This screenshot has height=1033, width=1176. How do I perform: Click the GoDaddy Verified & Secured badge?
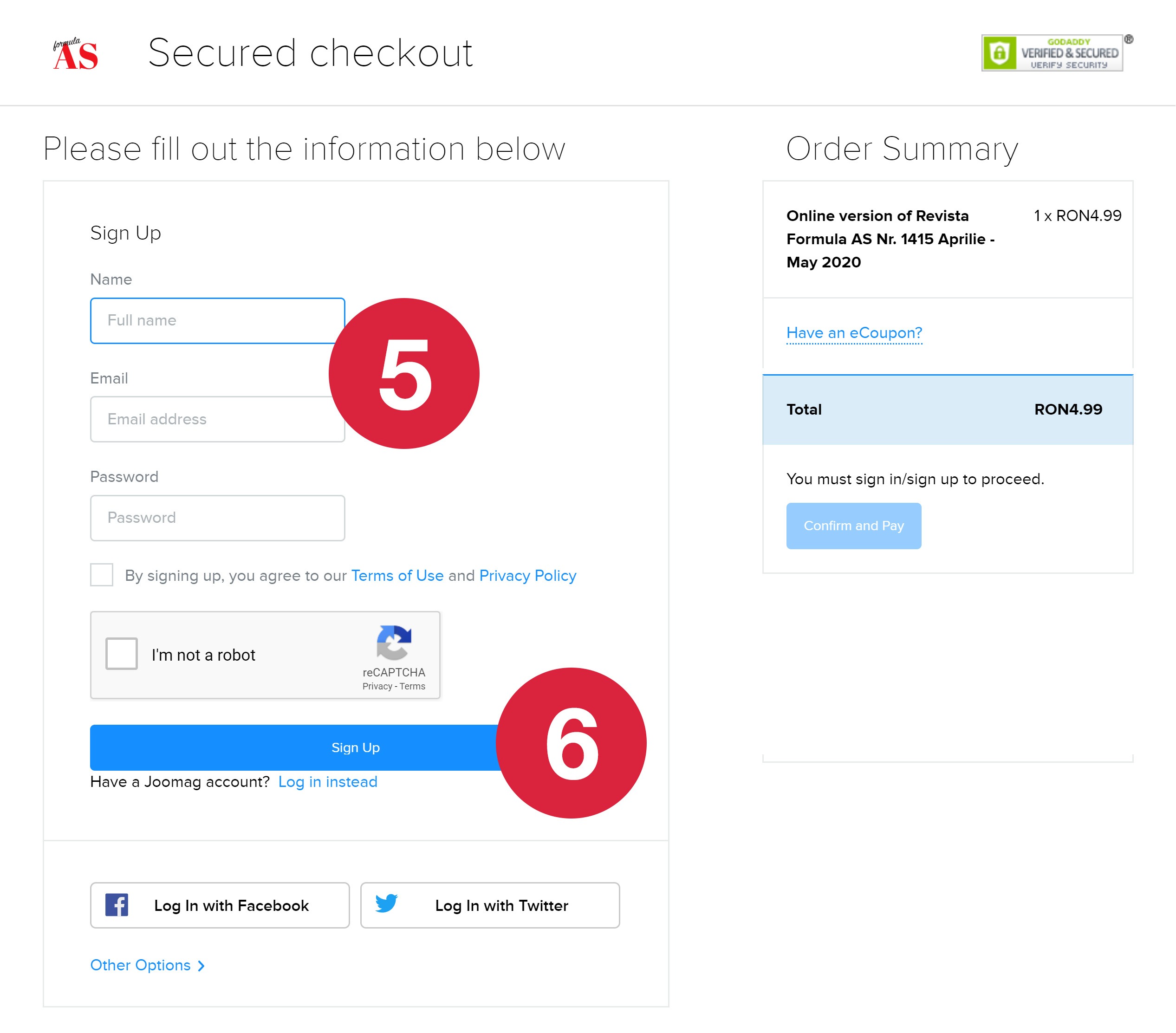pyautogui.click(x=1053, y=53)
